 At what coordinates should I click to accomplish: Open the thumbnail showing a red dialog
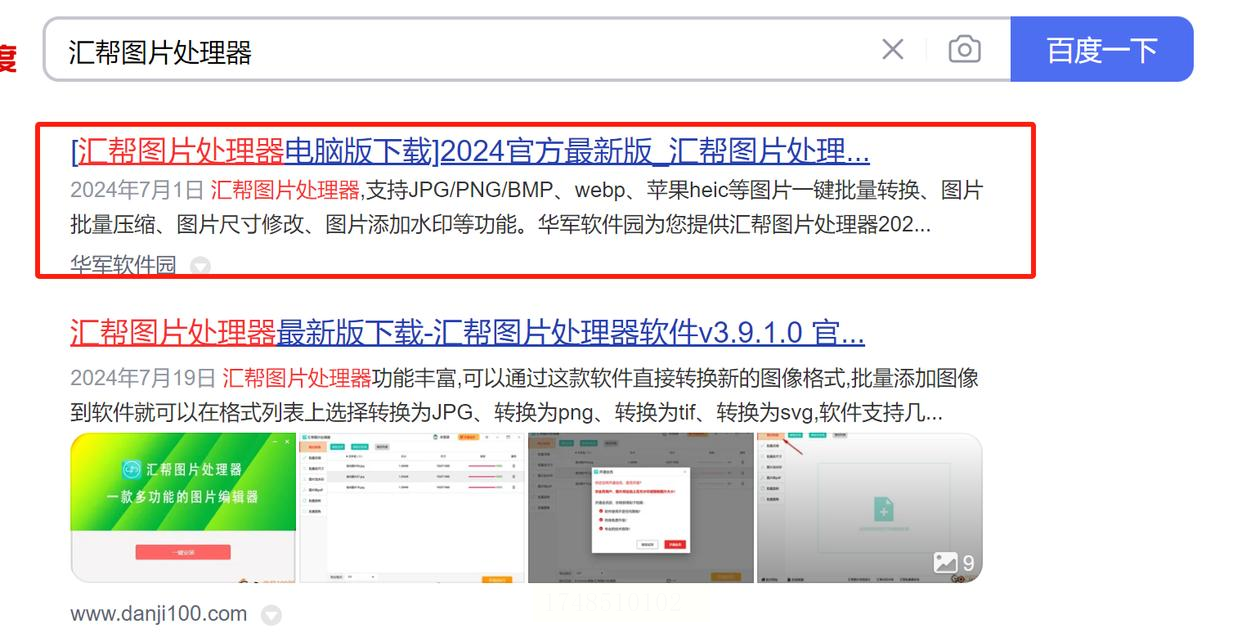(641, 508)
